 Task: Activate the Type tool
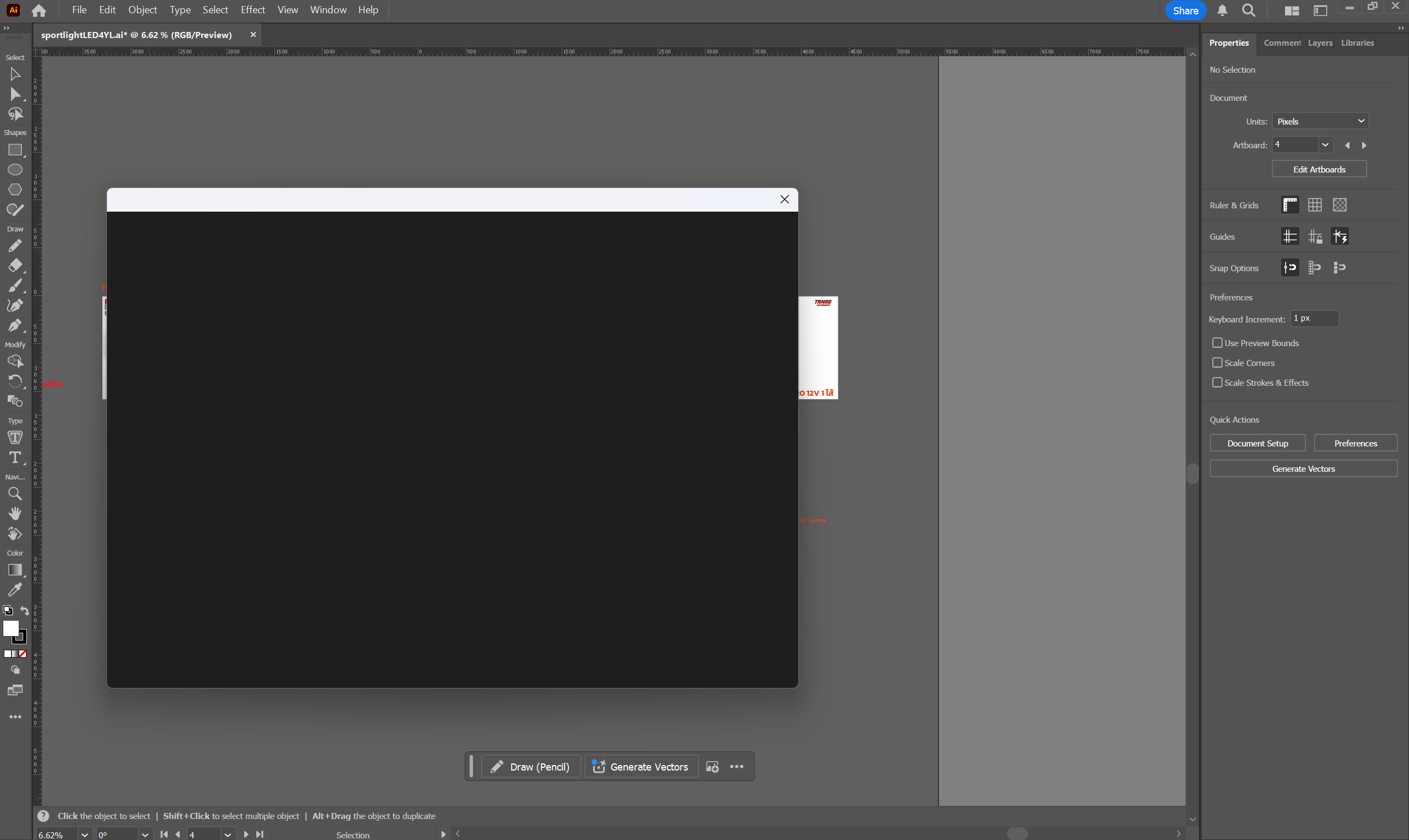(x=15, y=459)
